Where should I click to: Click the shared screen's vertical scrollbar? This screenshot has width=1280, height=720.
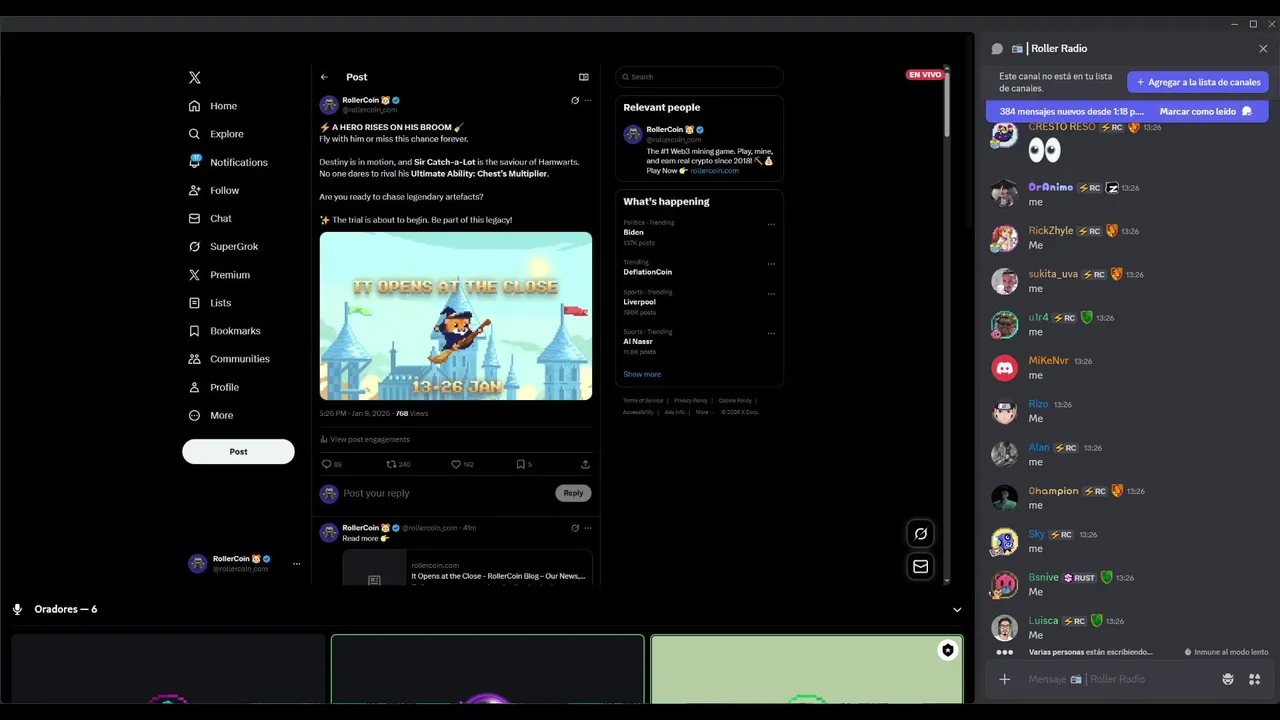(x=946, y=105)
